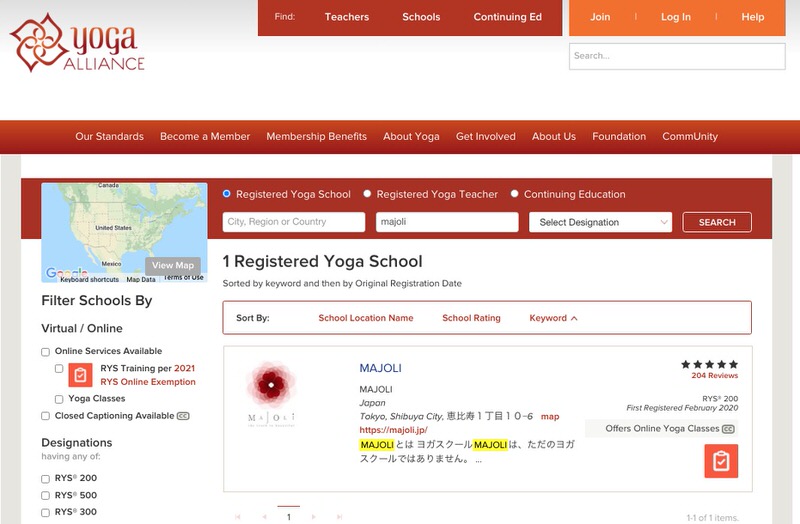800x524 pixels.
Task: Tick the Yoga Classes checkbox
Action: tap(59, 399)
